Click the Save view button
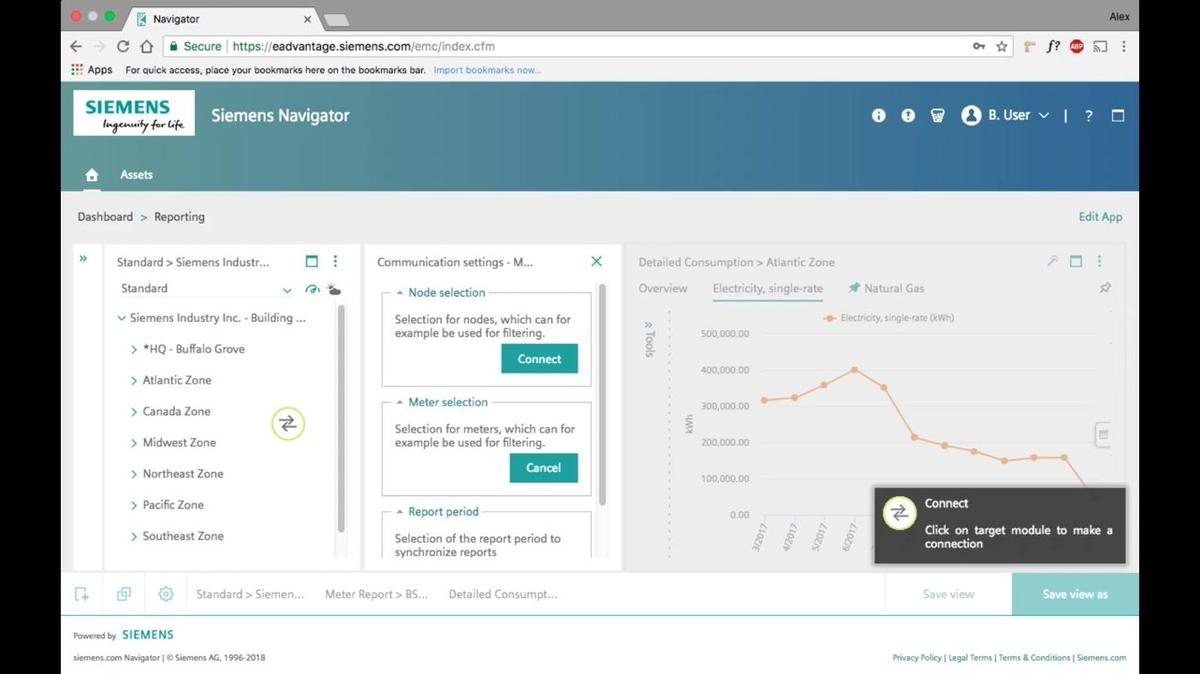 pyautogui.click(x=948, y=594)
